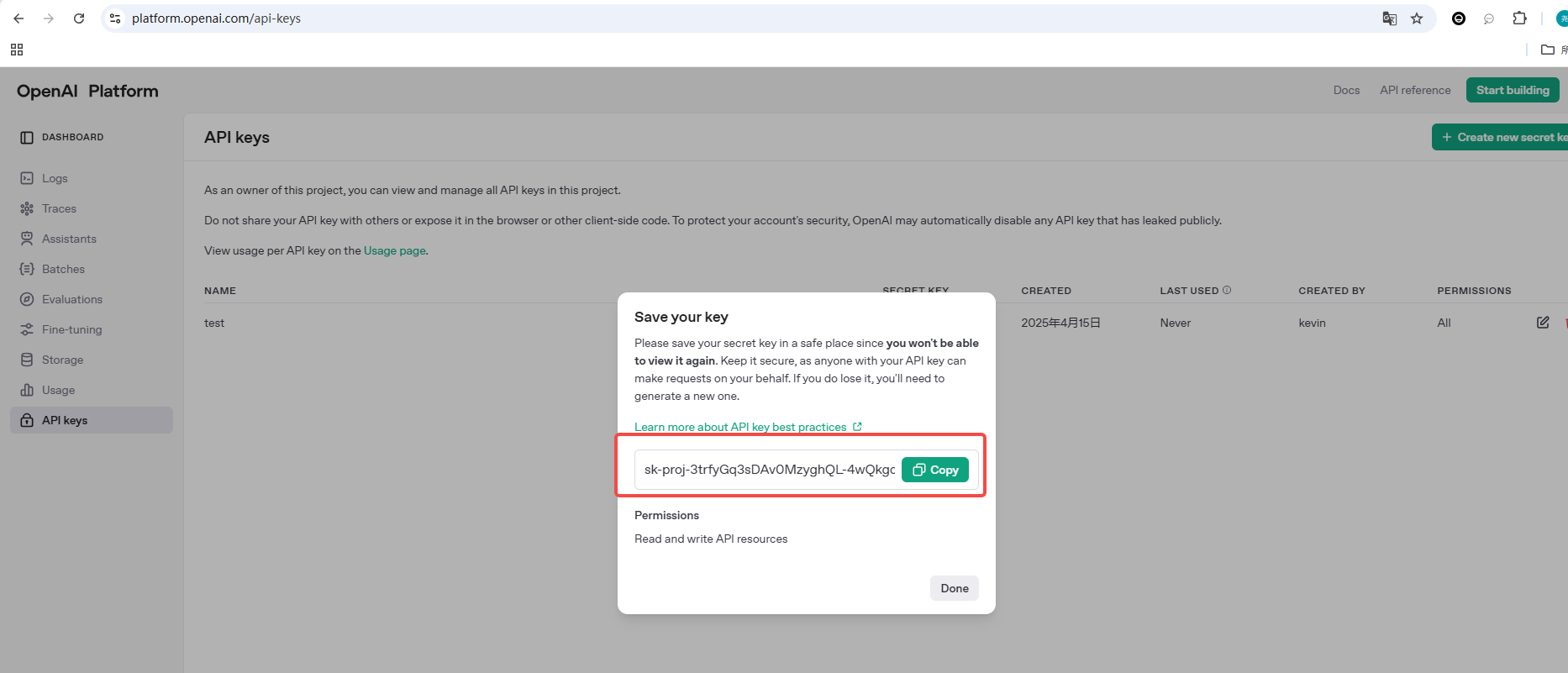Open the translate page icon
This screenshot has width=1568, height=673.
1389,18
